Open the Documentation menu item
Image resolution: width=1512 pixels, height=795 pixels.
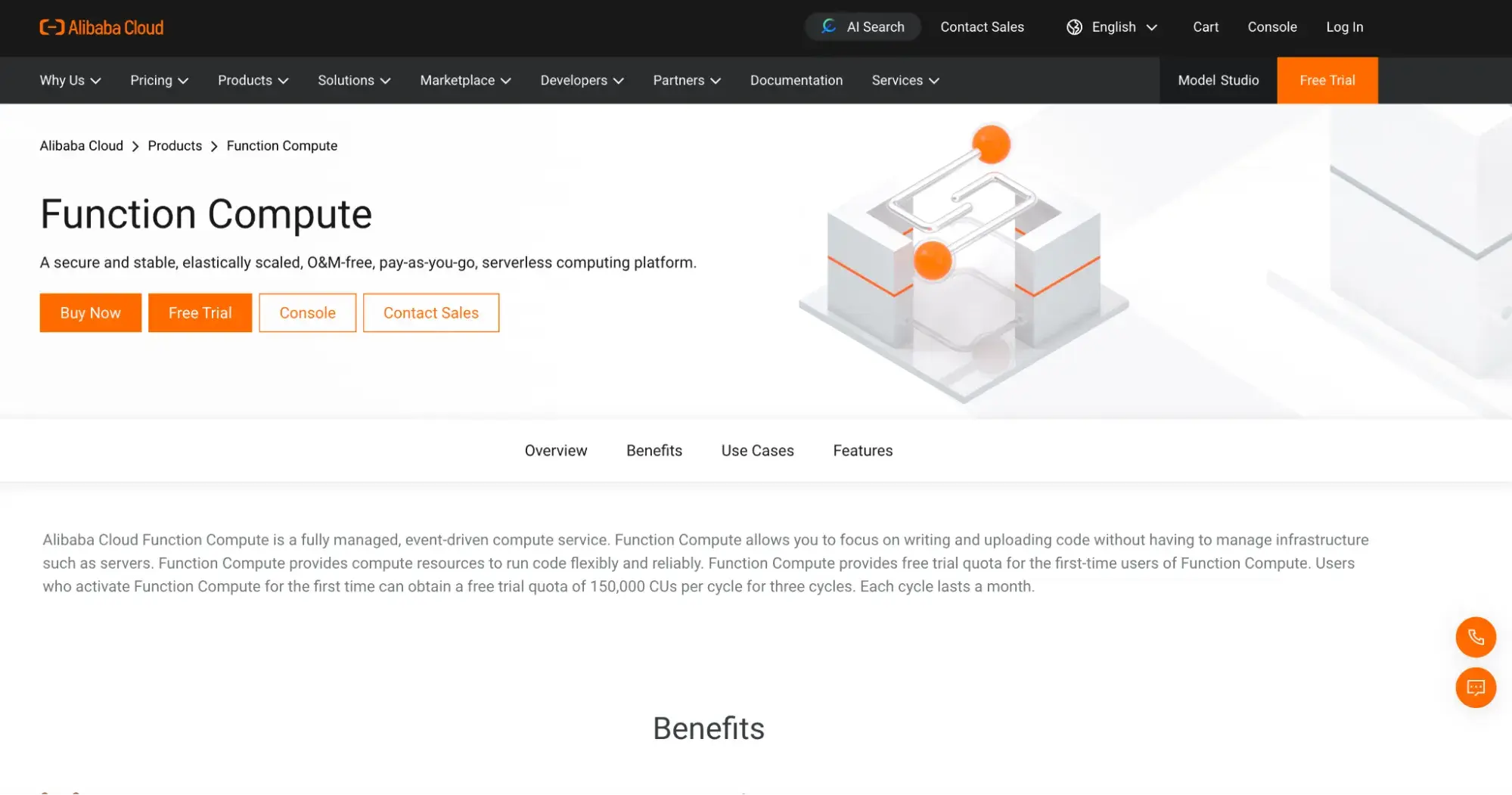[x=796, y=80]
